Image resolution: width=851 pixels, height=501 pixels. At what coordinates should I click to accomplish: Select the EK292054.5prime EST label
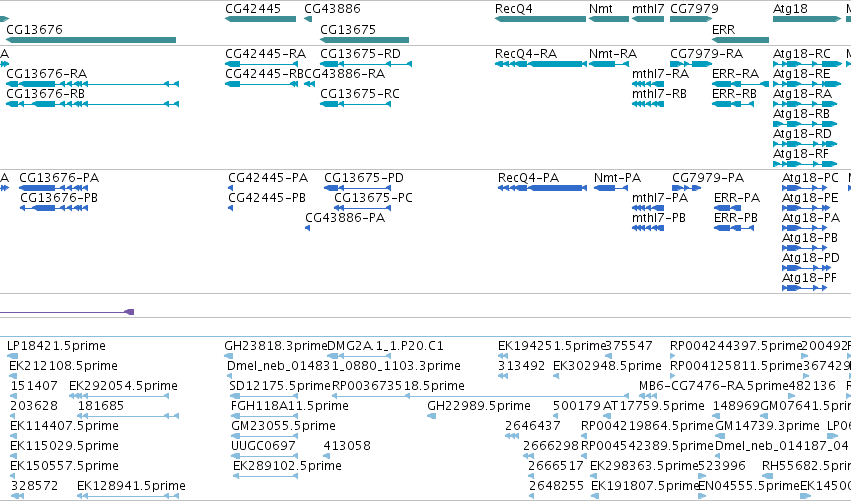[x=123, y=386]
